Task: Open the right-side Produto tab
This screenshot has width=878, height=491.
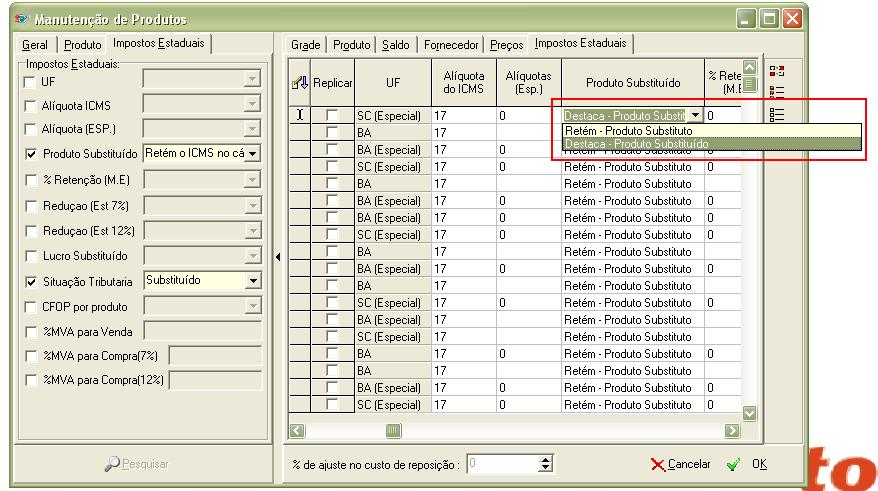Action: pyautogui.click(x=352, y=45)
